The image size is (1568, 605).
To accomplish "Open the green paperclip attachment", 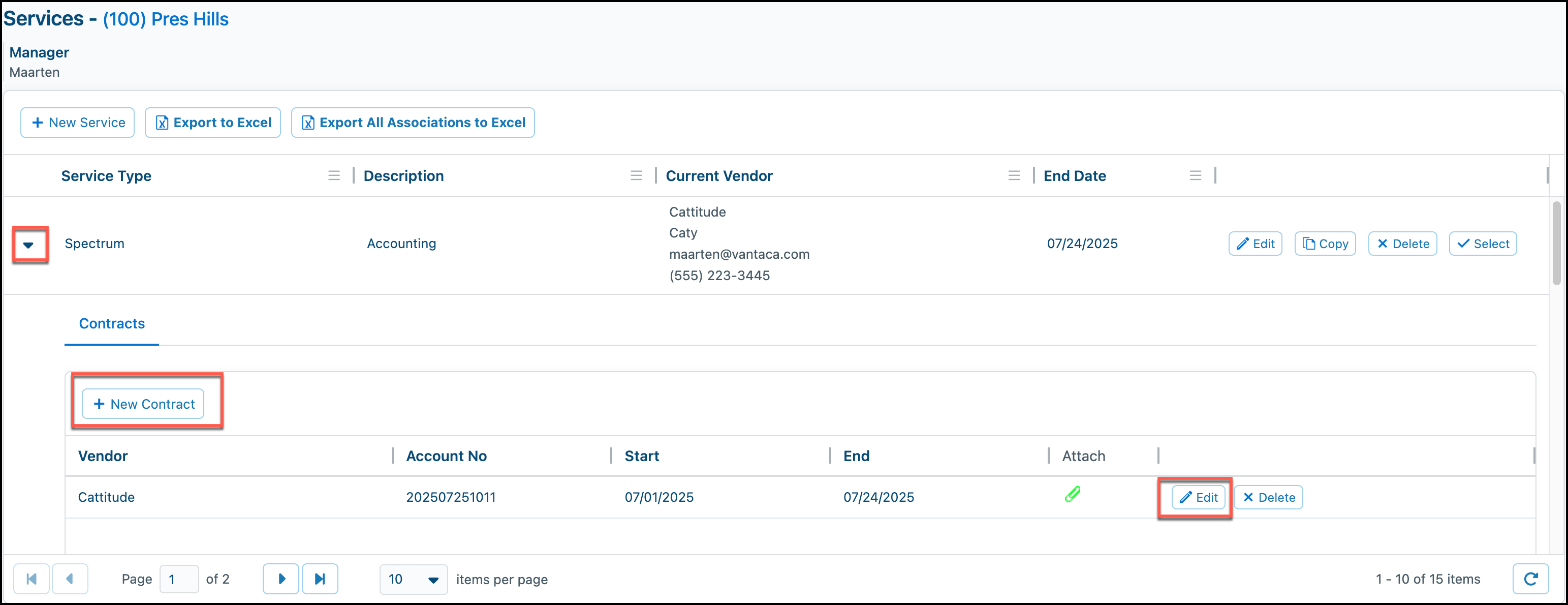I will pos(1073,494).
